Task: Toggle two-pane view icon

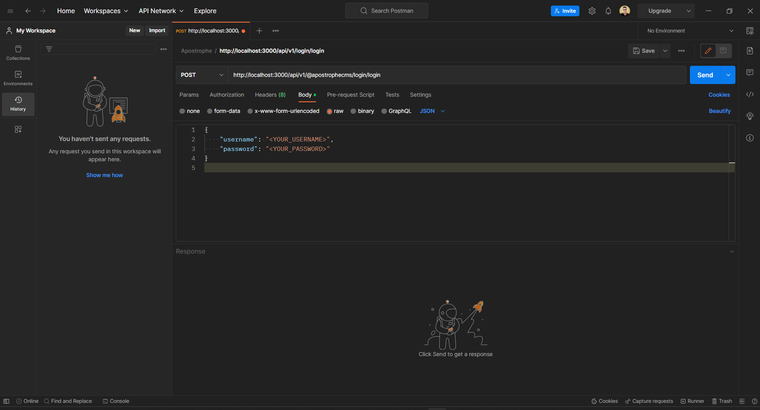Action: 742,401
